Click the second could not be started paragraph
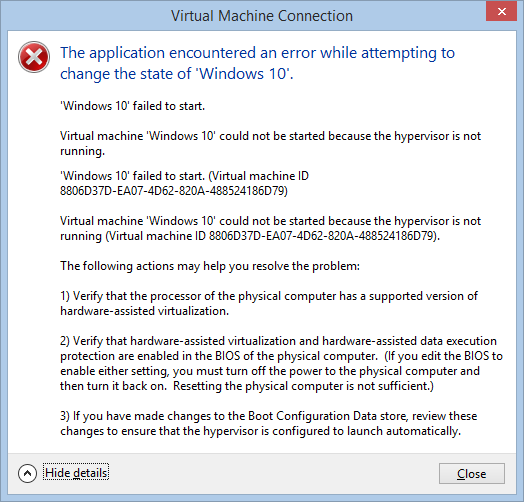The width and height of the screenshot is (524, 502). click(x=270, y=228)
